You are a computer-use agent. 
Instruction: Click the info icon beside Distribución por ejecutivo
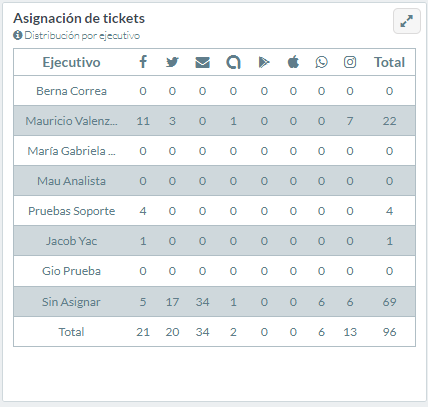17,35
